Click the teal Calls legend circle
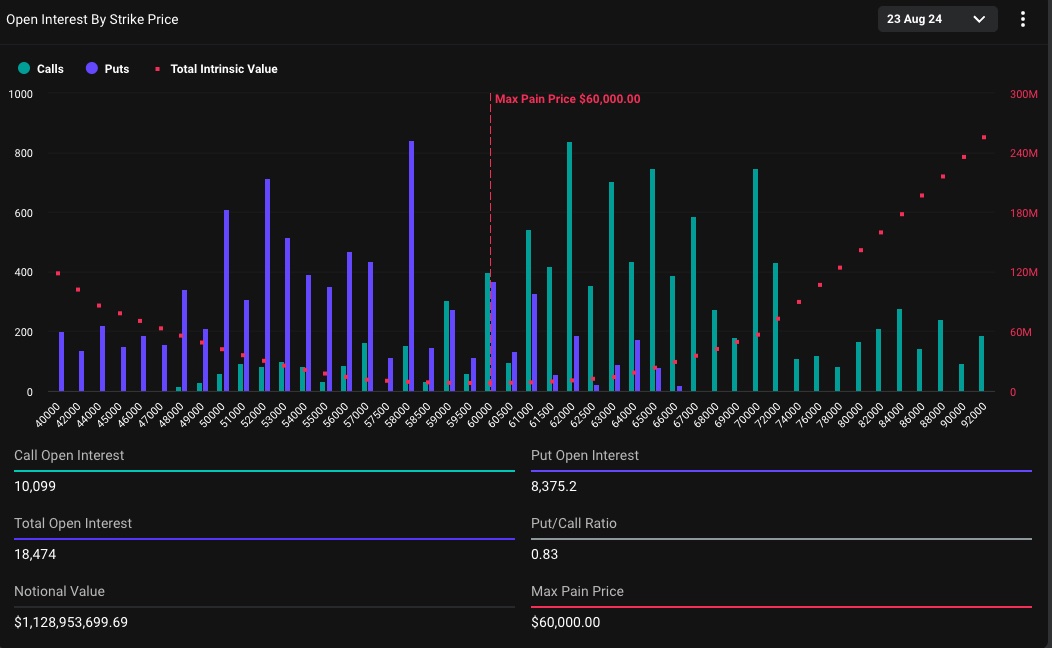This screenshot has width=1052, height=648. tap(24, 69)
